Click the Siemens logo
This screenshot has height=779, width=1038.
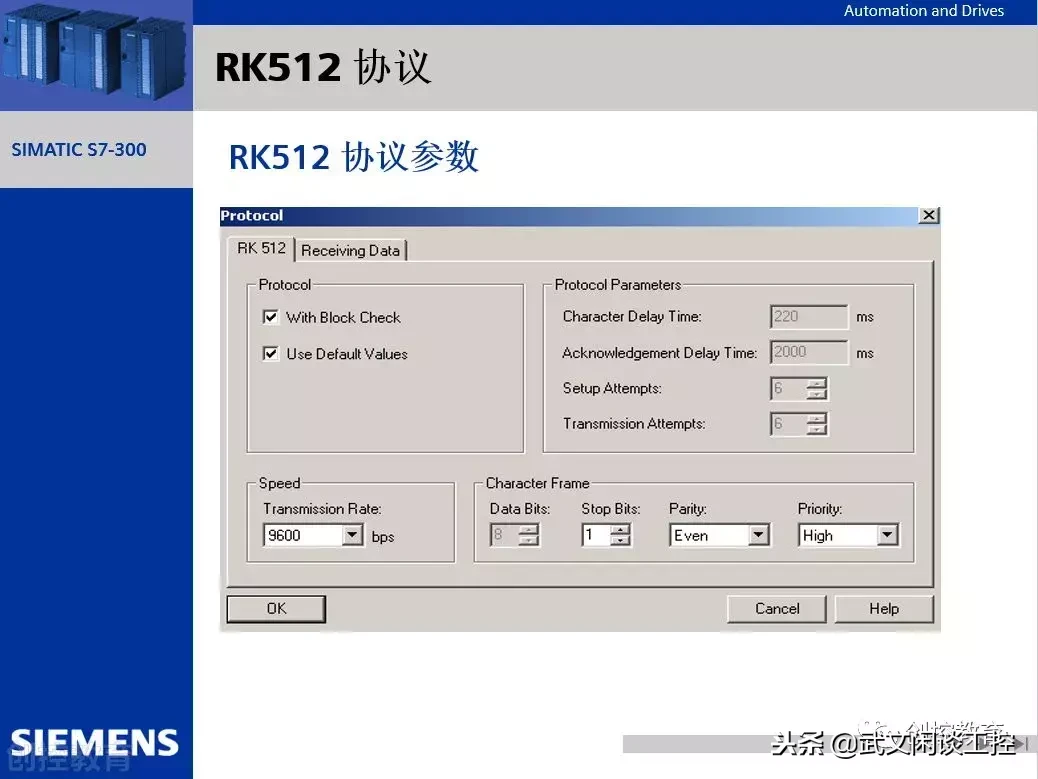95,742
